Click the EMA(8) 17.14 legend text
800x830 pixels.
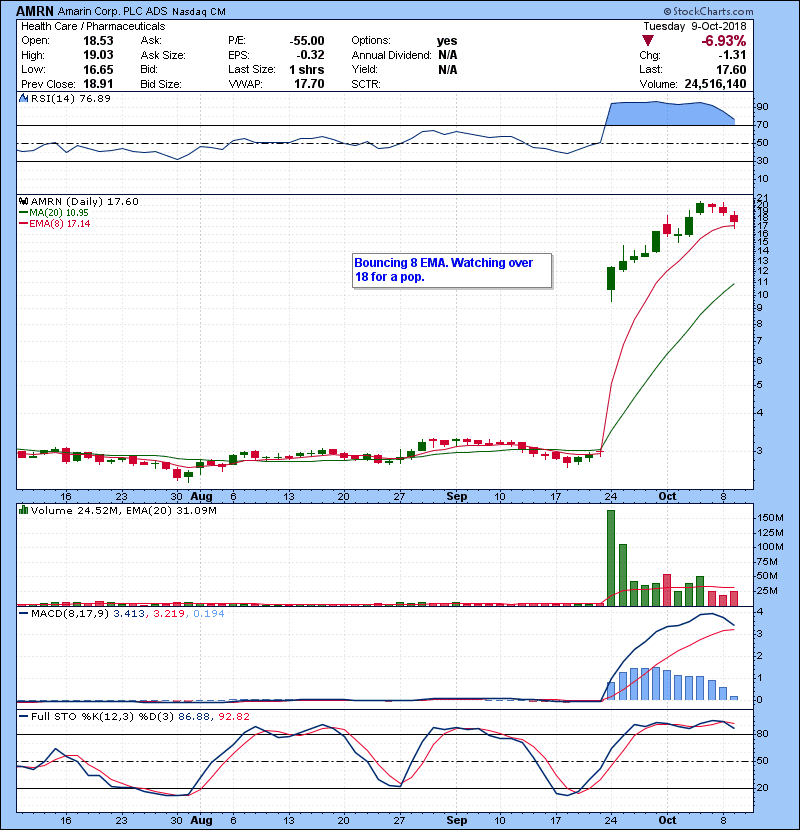coord(60,223)
